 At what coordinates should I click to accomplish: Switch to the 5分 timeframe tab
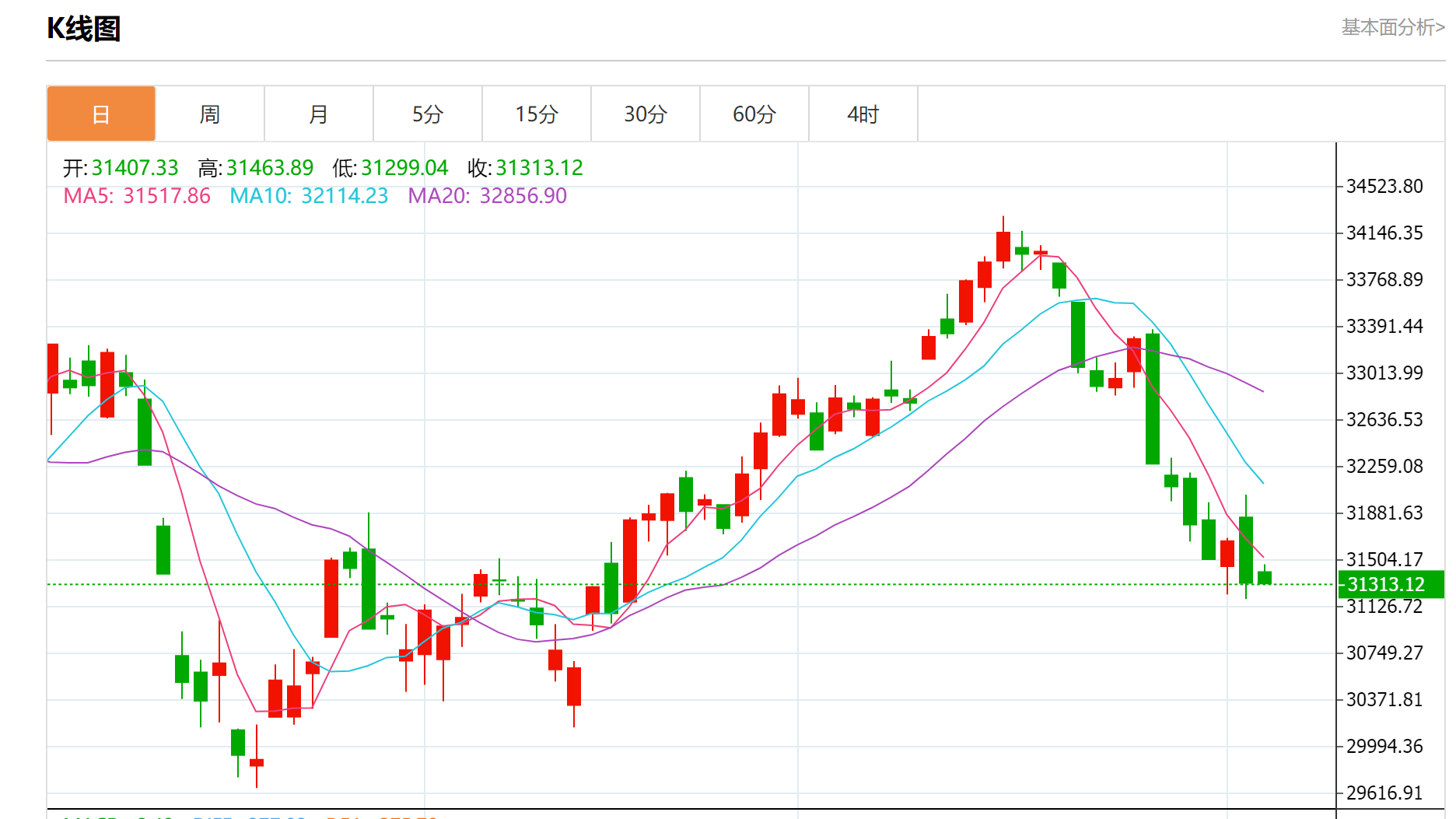pos(428,114)
